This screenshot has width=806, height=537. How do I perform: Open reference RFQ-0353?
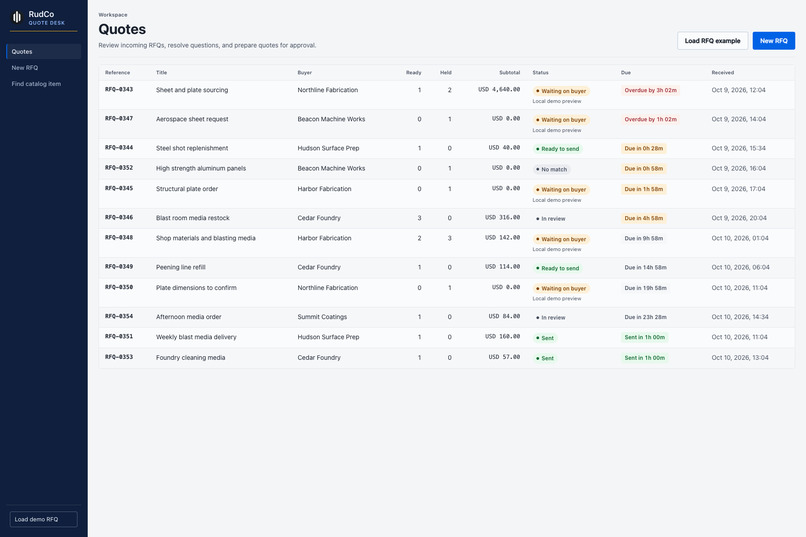[x=119, y=357]
